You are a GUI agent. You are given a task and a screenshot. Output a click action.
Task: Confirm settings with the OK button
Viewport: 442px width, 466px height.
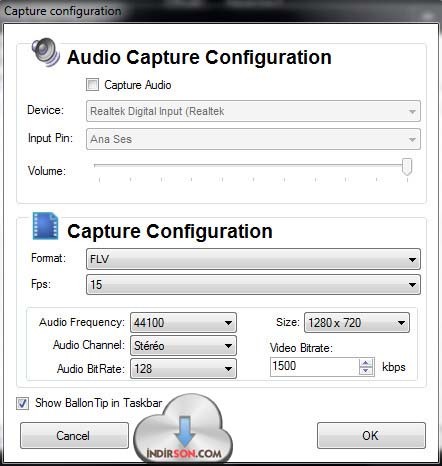(371, 436)
